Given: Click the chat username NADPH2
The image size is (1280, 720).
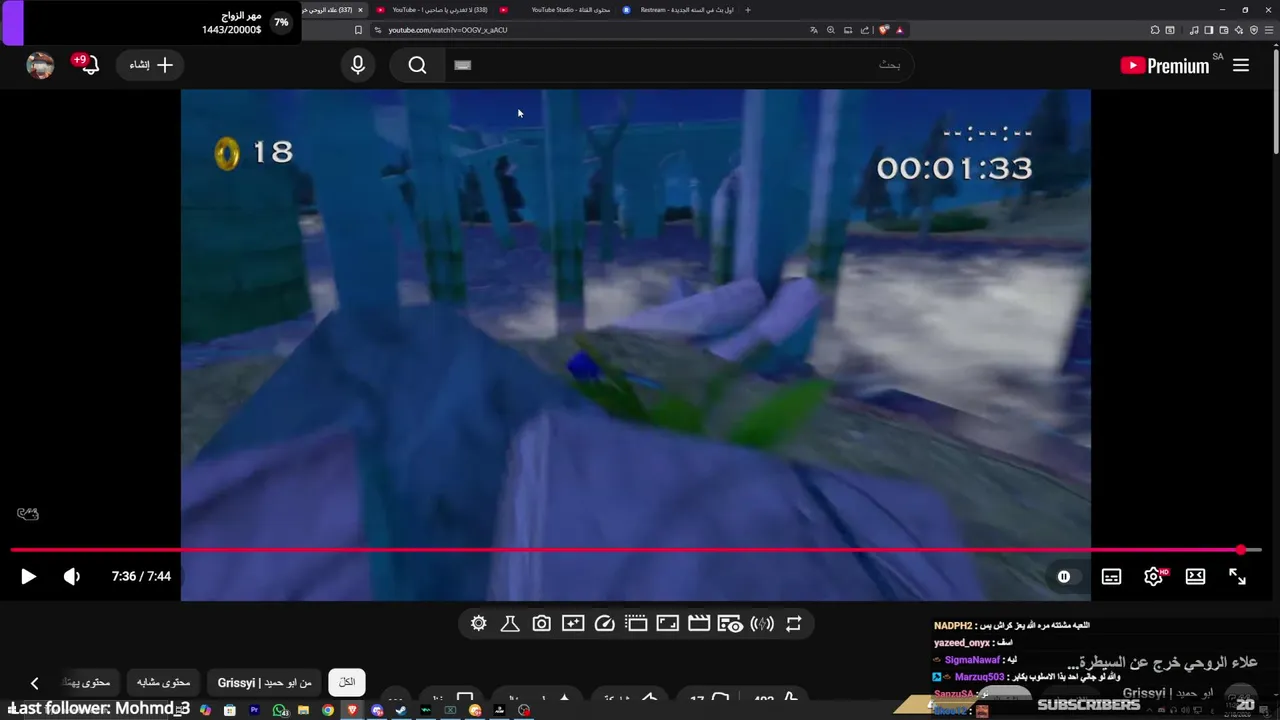Looking at the screenshot, I should (x=953, y=626).
